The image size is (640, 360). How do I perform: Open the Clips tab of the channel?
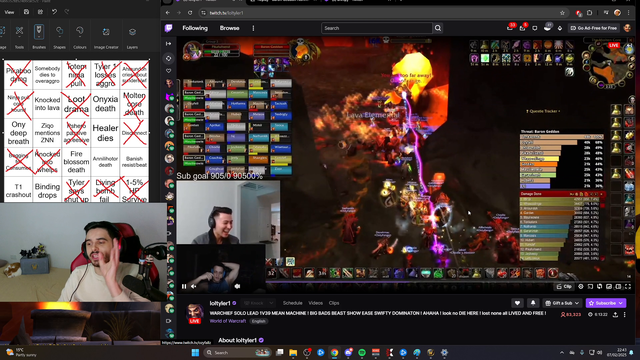tap(334, 303)
